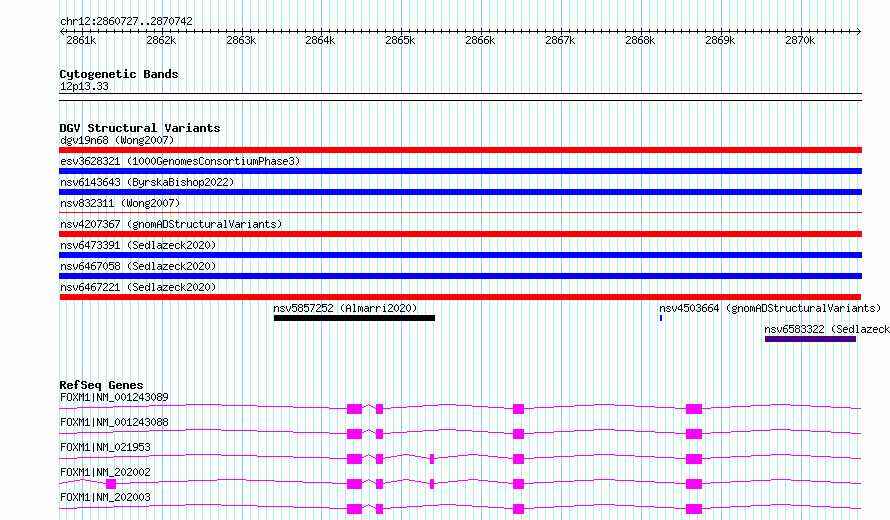Viewport: 890px width, 520px height.
Task: Click the 2861k ruler tick label
Action: pos(81,40)
